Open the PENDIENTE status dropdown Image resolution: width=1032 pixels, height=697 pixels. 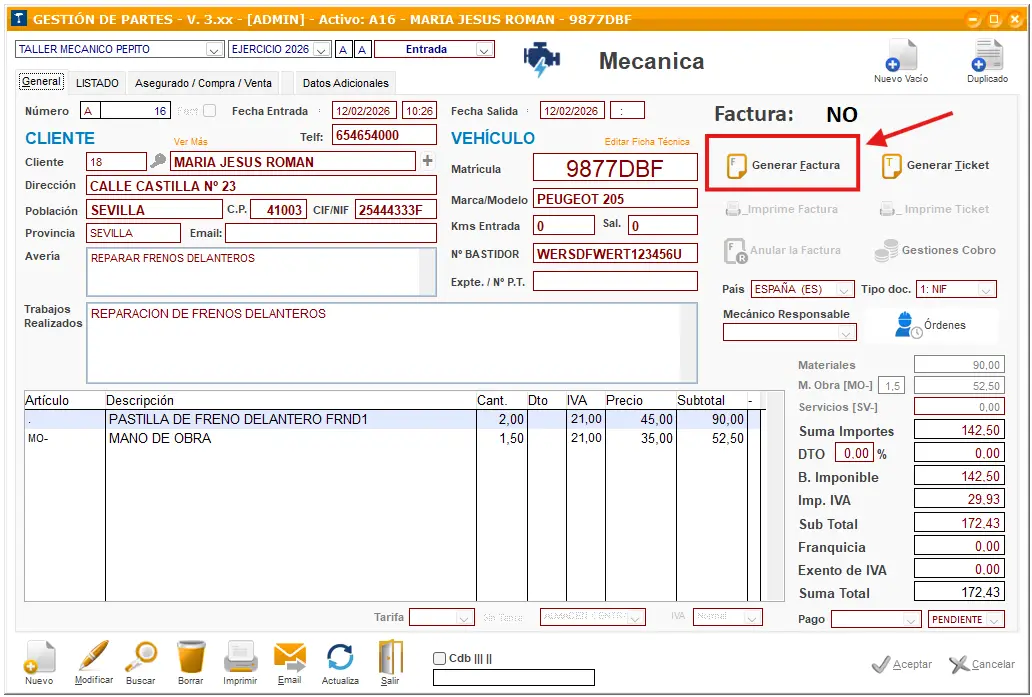point(994,619)
